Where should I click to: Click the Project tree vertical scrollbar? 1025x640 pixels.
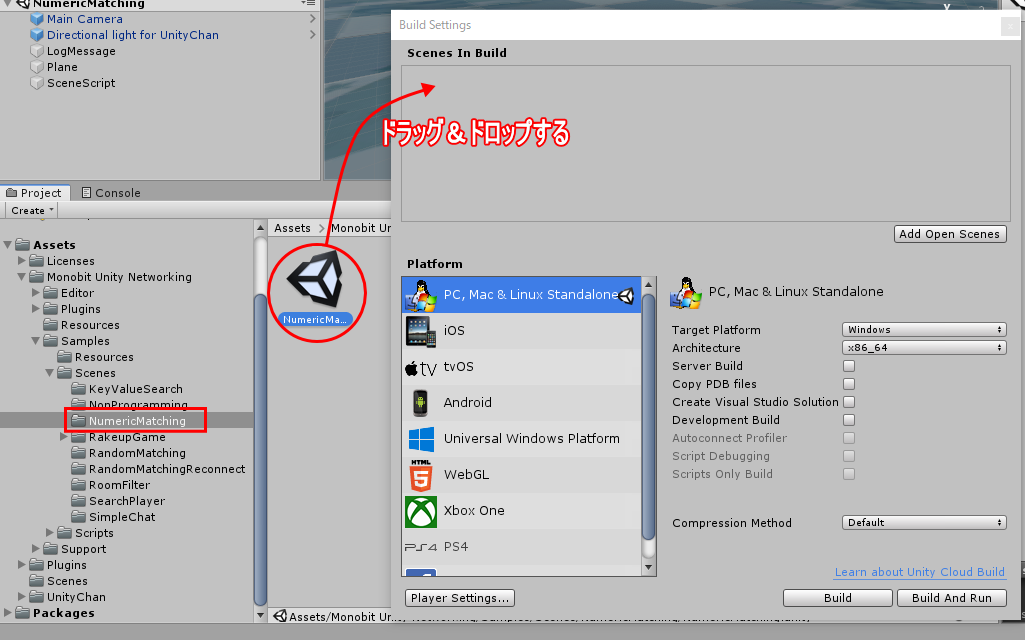(260, 450)
